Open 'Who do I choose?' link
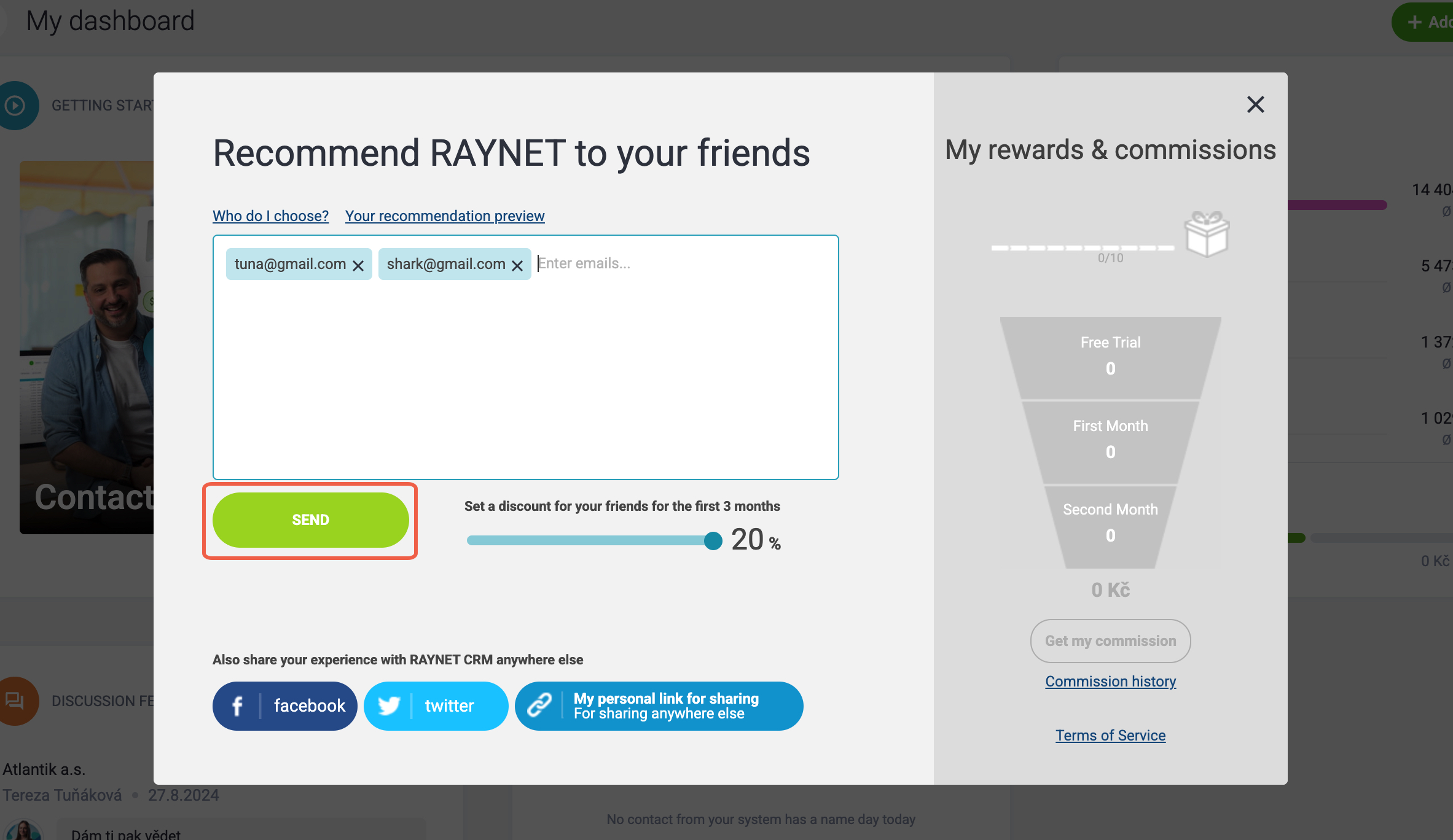The image size is (1453, 840). (x=270, y=216)
